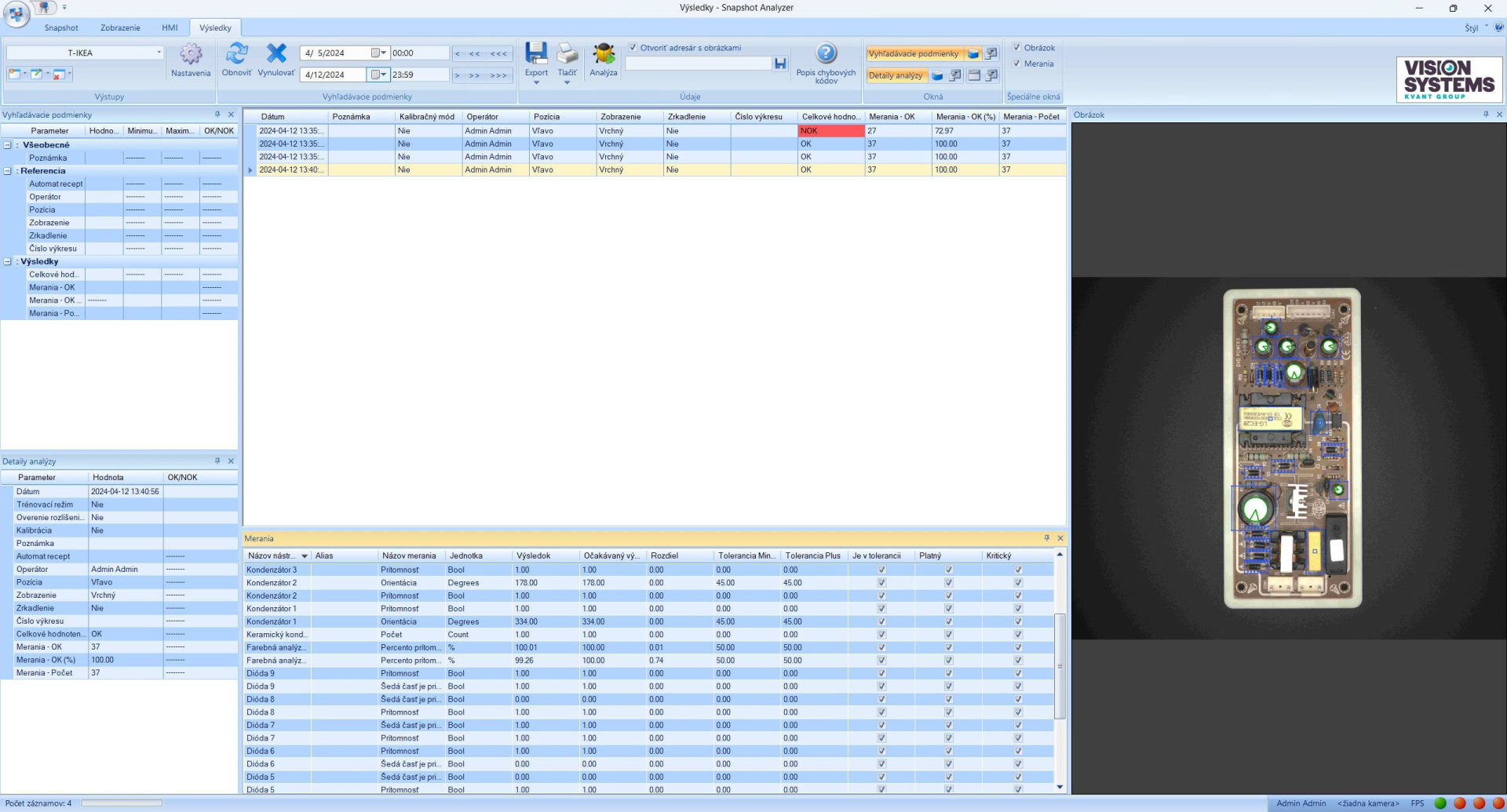Uncheck the Obrázok window checkbox

tap(1016, 48)
